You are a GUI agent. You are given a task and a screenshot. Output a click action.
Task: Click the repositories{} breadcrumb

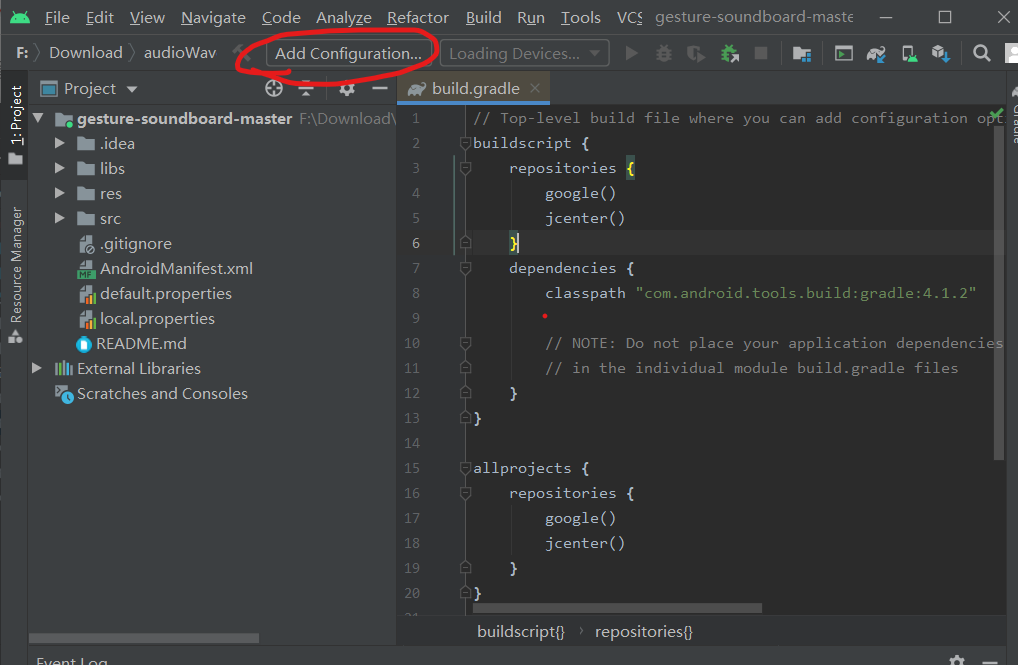643,631
